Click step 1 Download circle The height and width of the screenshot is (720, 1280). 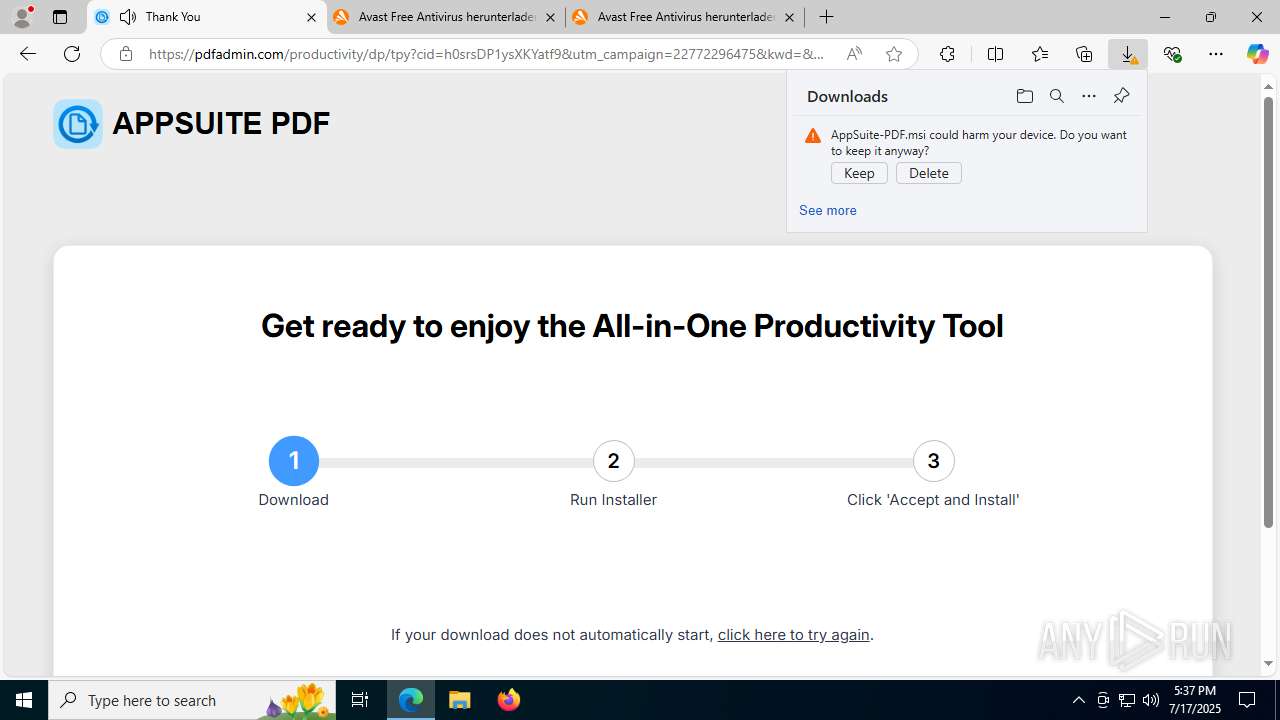point(293,461)
